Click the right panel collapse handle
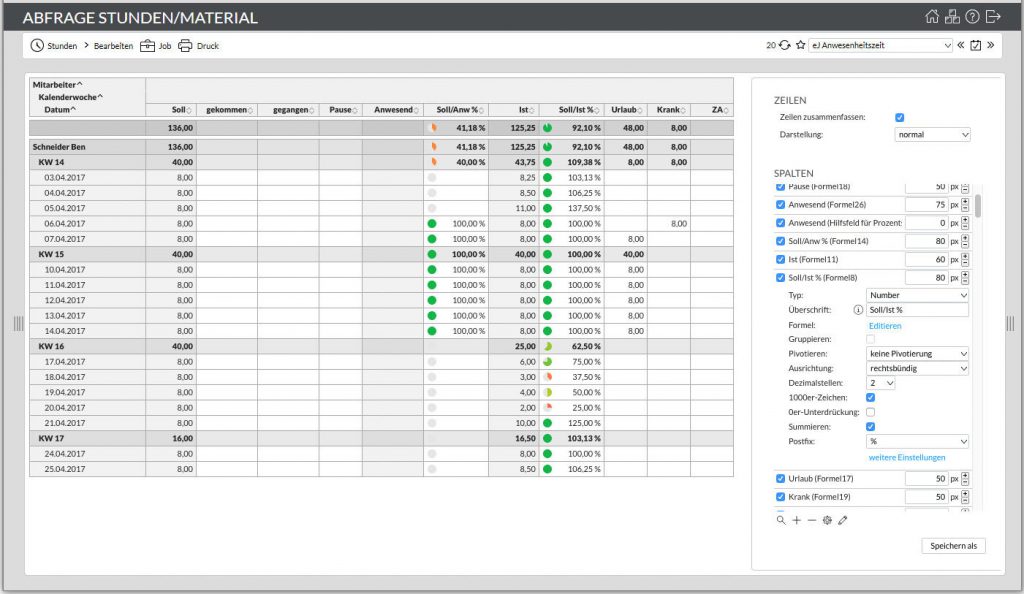 click(1010, 323)
